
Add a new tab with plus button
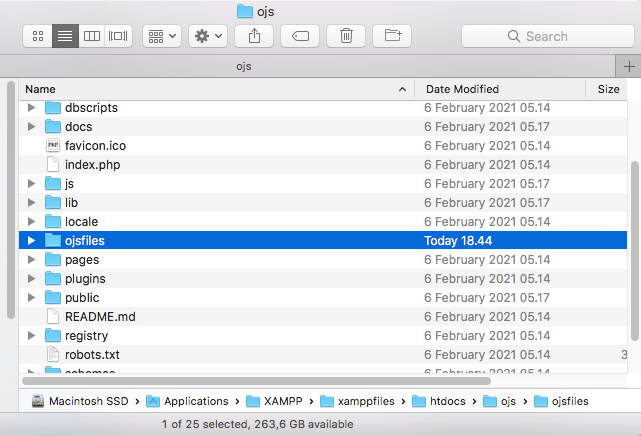point(629,66)
